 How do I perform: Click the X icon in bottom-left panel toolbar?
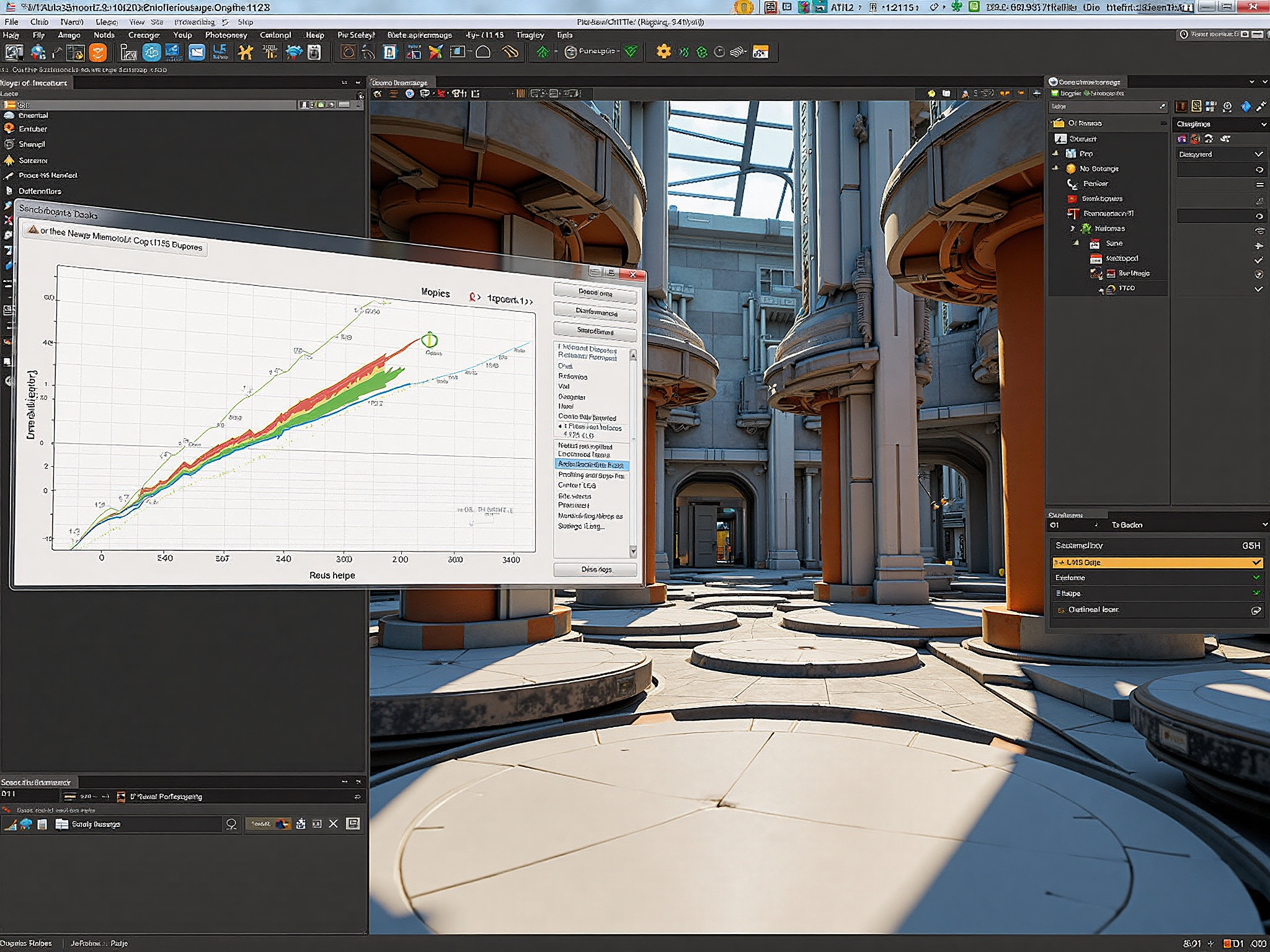(x=333, y=824)
